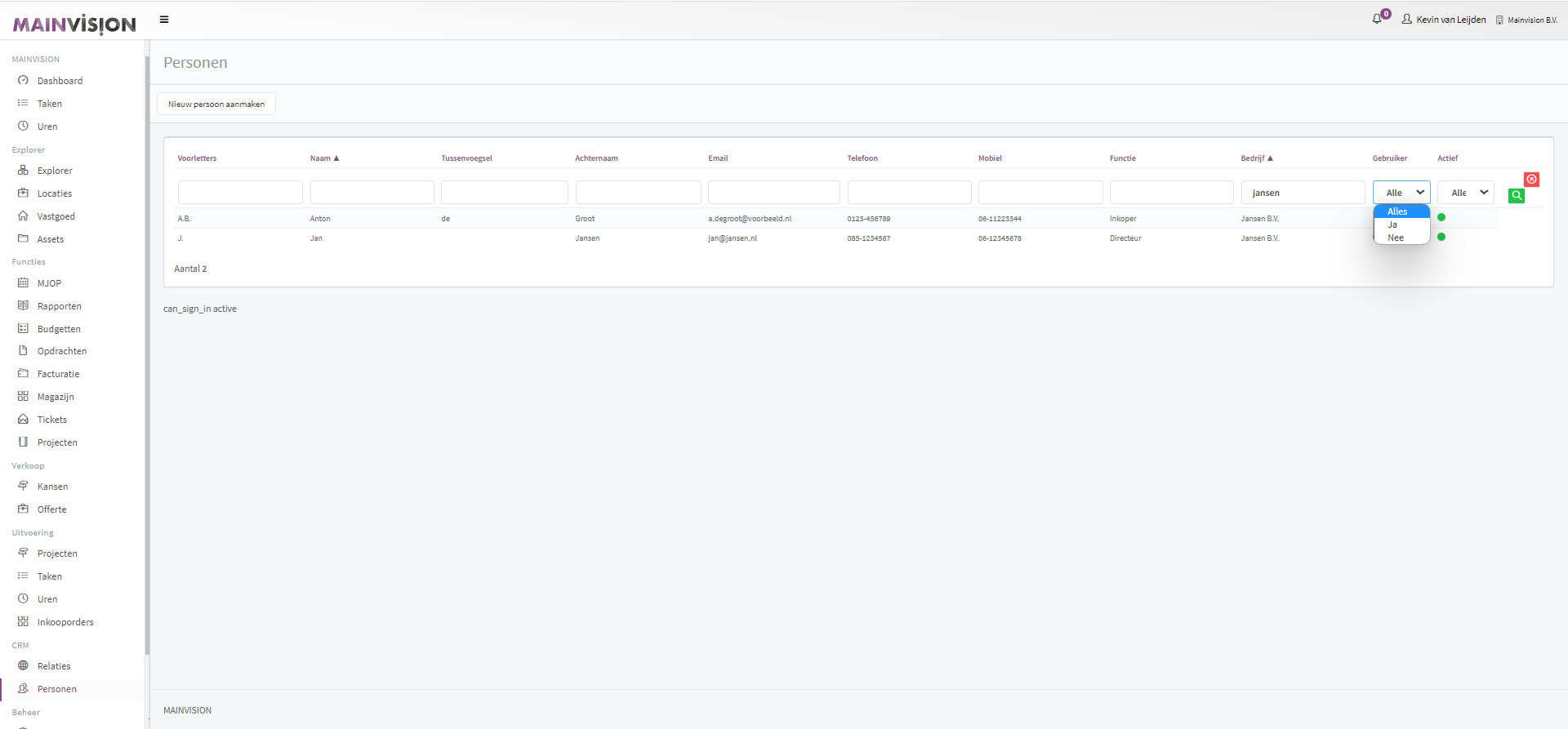Click the Inkoper function cell

tap(1123, 219)
